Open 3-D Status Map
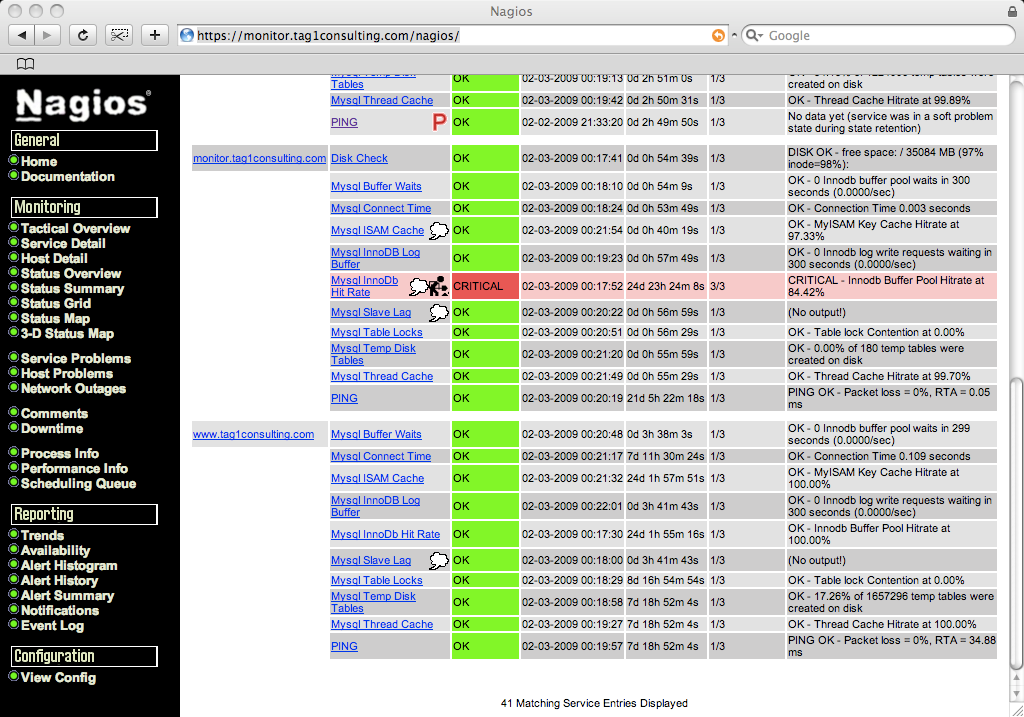 67,334
